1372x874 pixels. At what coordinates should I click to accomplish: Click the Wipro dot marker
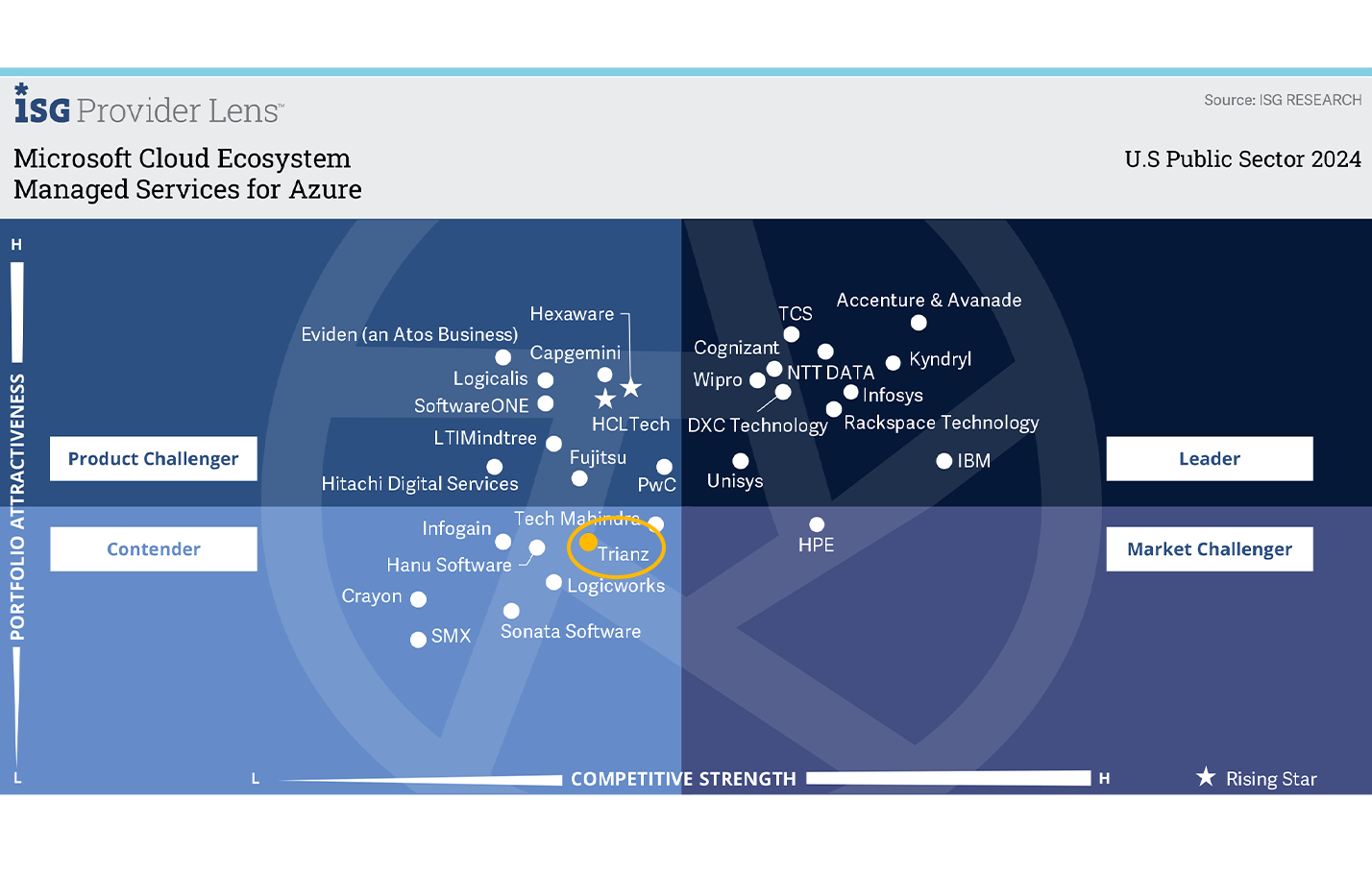pos(757,380)
